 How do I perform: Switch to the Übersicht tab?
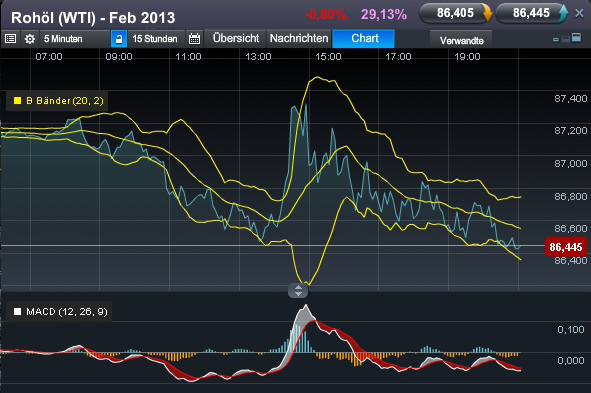coord(236,38)
